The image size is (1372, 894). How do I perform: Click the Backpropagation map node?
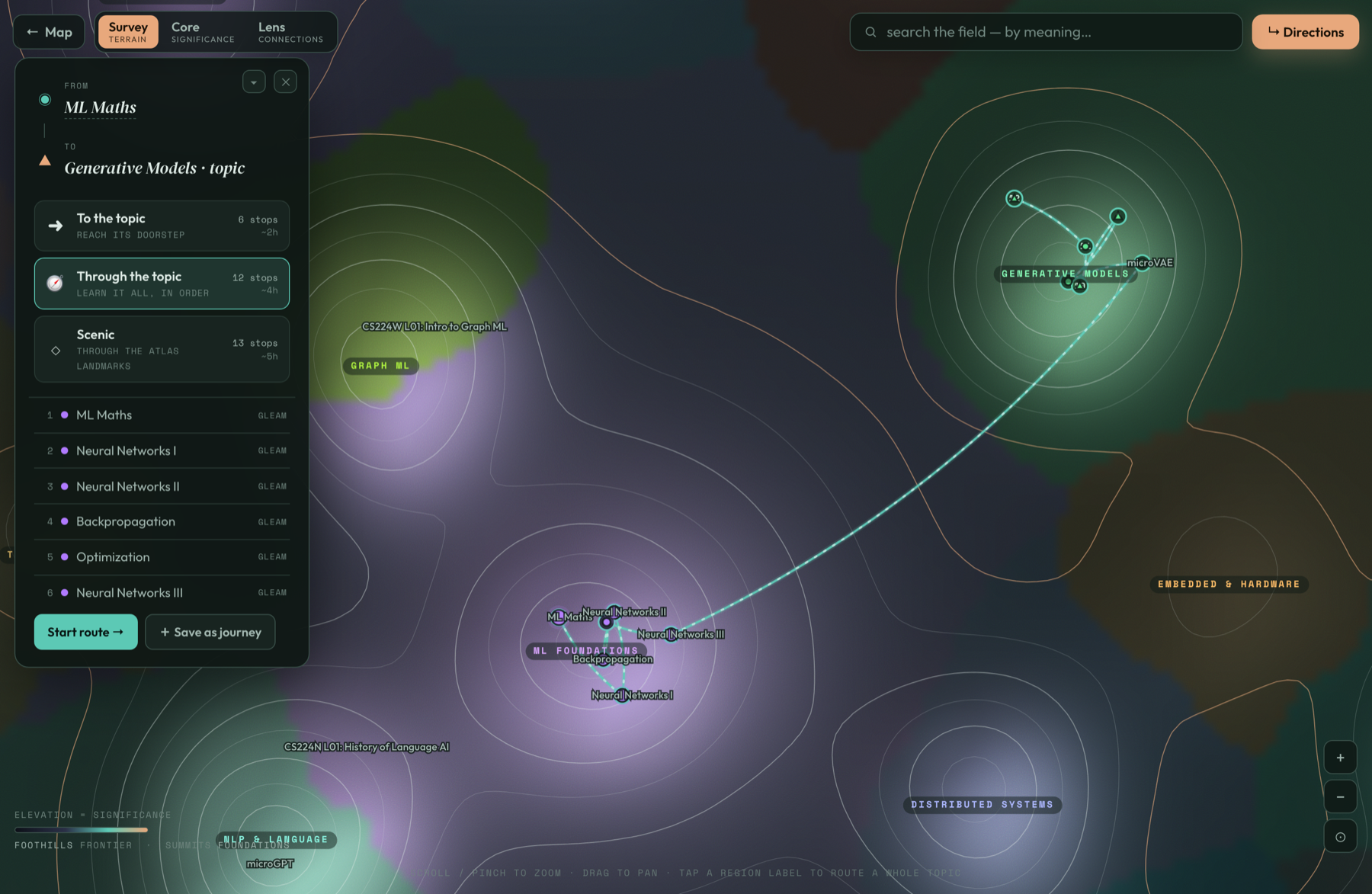click(x=603, y=659)
